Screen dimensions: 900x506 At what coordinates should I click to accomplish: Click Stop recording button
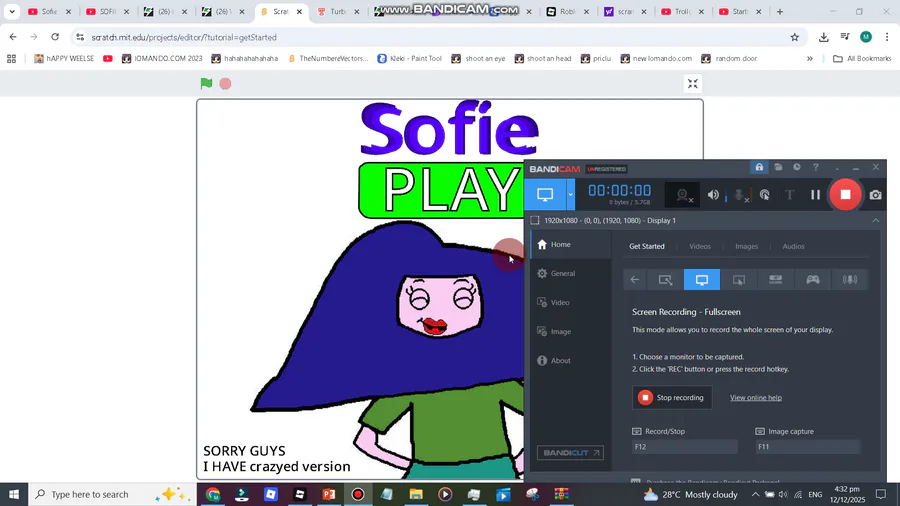pyautogui.click(x=672, y=398)
